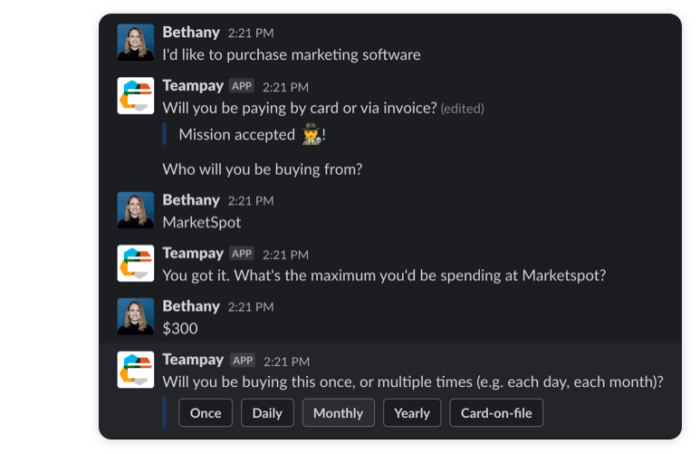Click the Once button
This screenshot has height=454, width=700.
click(x=205, y=413)
